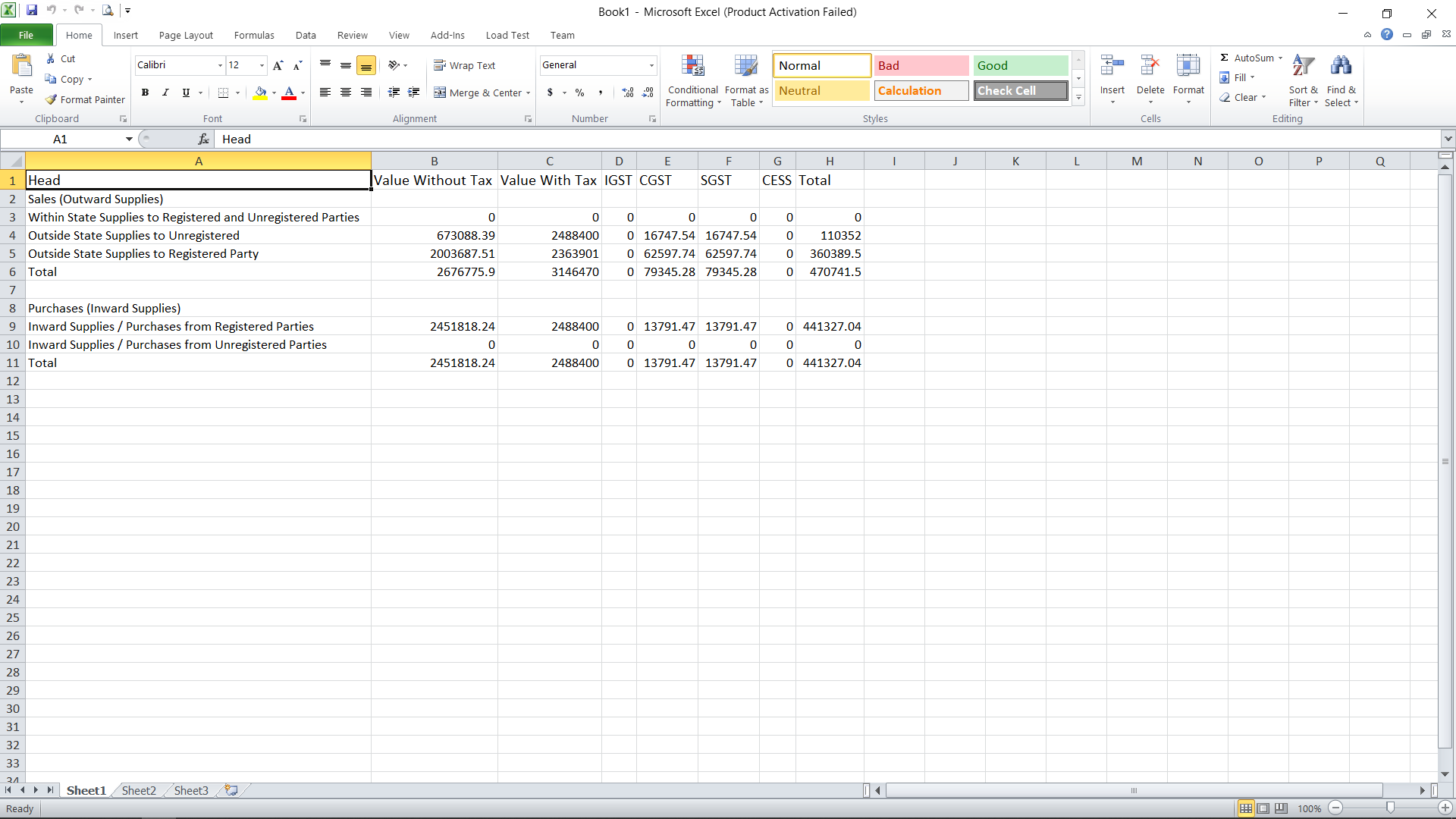Screen dimensions: 1456x819
Task: Click the Save icon in quick access toolbar
Action: tap(32, 11)
